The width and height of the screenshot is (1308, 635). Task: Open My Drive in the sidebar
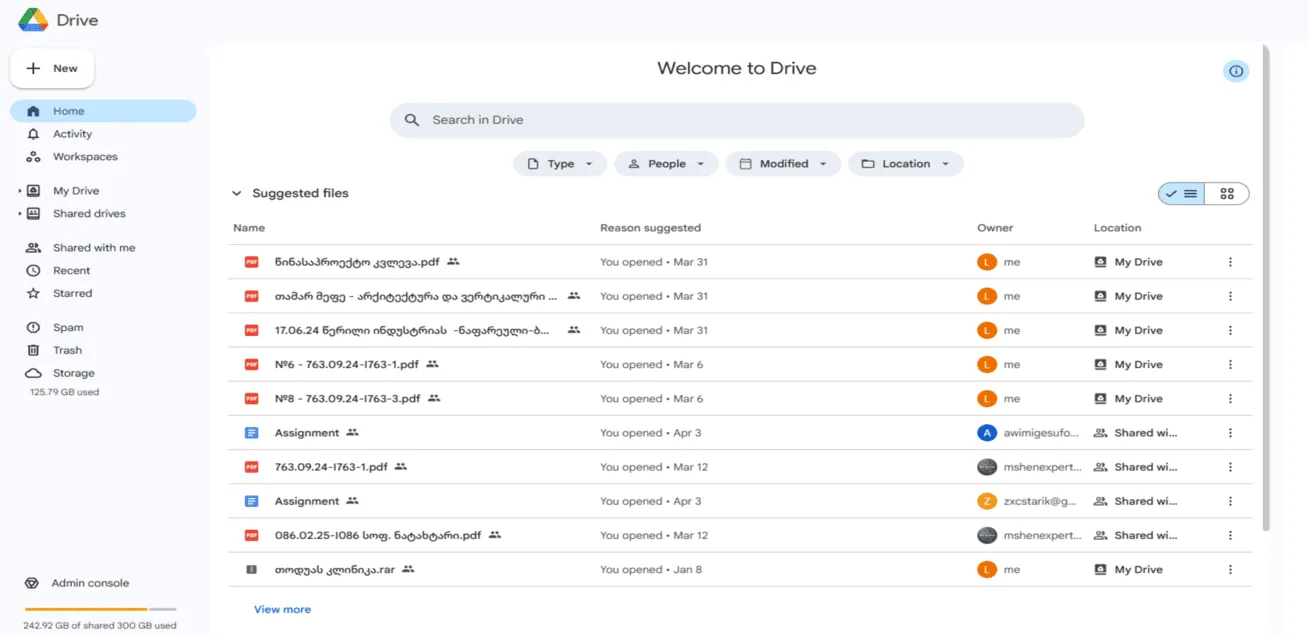pos(76,191)
